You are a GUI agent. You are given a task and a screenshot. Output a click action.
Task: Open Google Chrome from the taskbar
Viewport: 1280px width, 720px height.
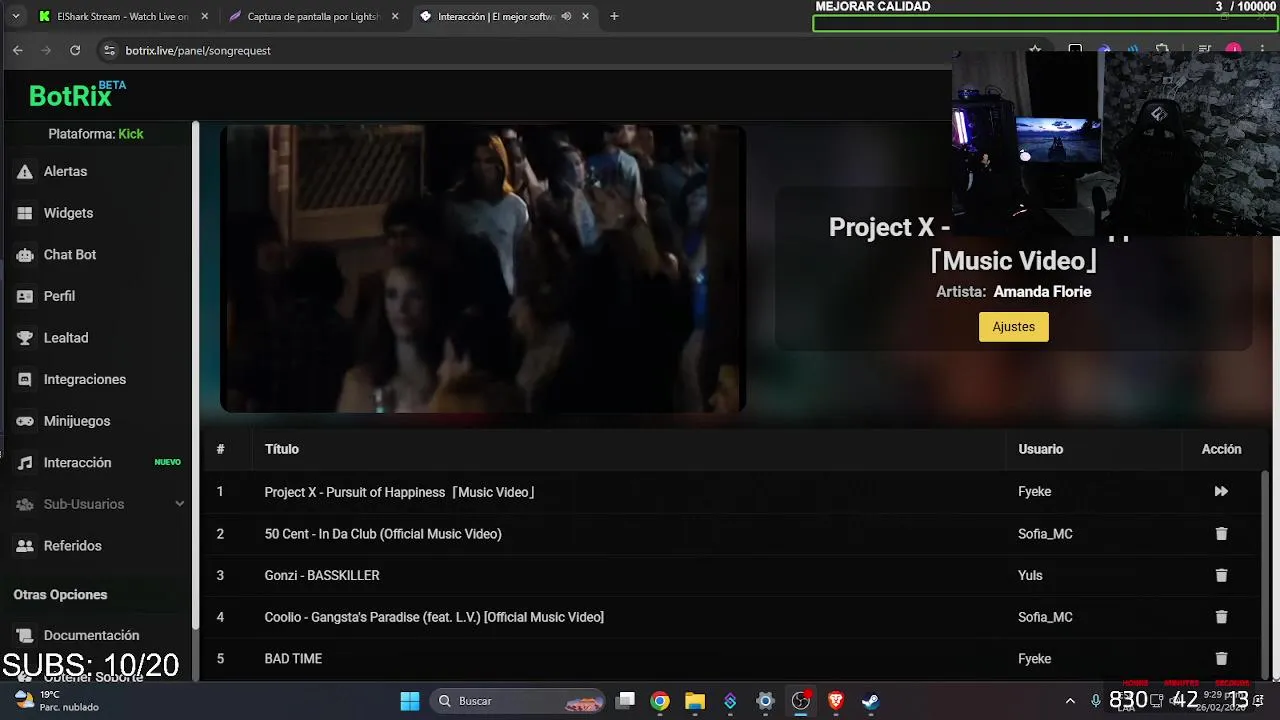pyautogui.click(x=660, y=701)
